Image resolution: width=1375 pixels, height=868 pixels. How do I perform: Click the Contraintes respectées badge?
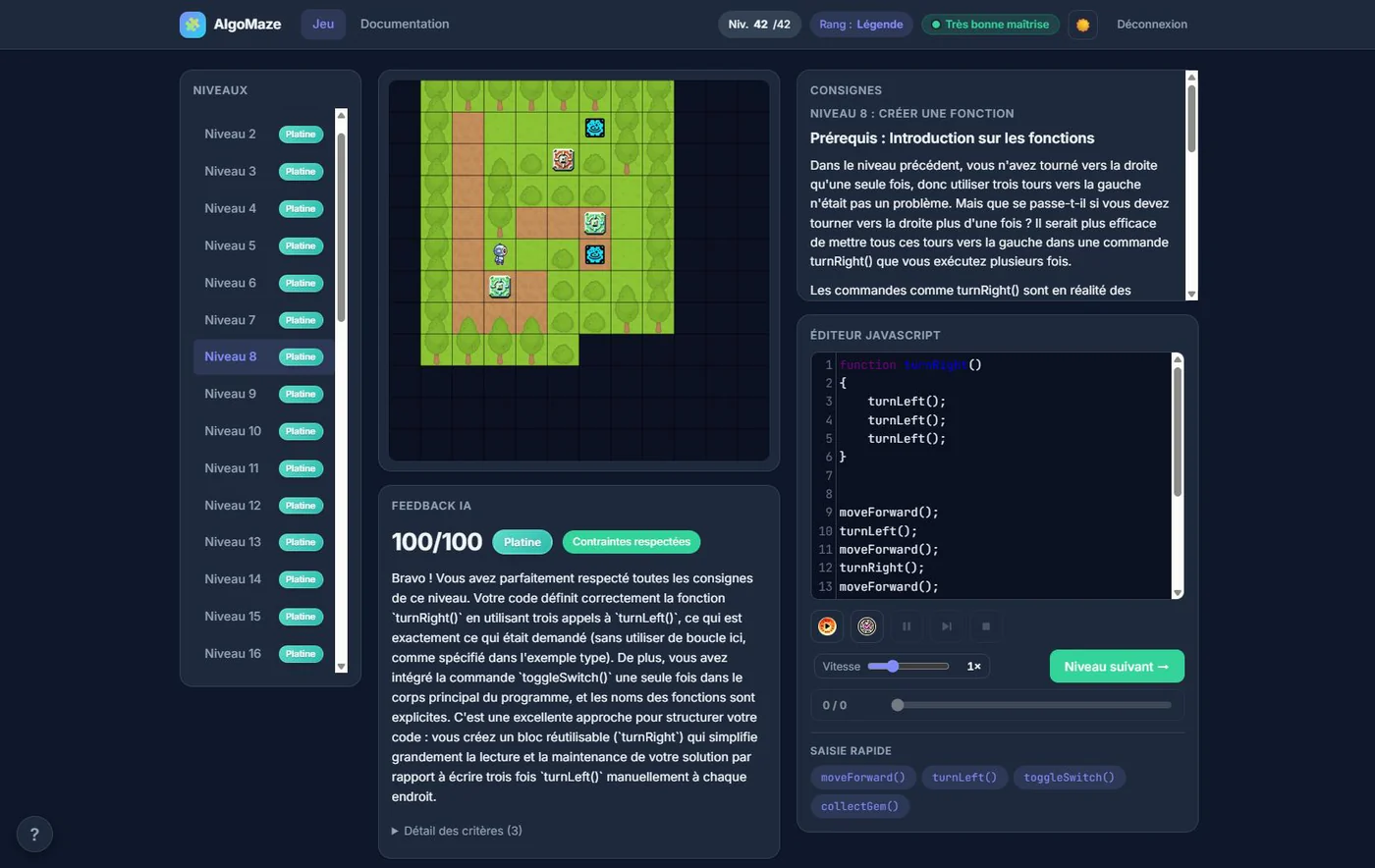632,542
